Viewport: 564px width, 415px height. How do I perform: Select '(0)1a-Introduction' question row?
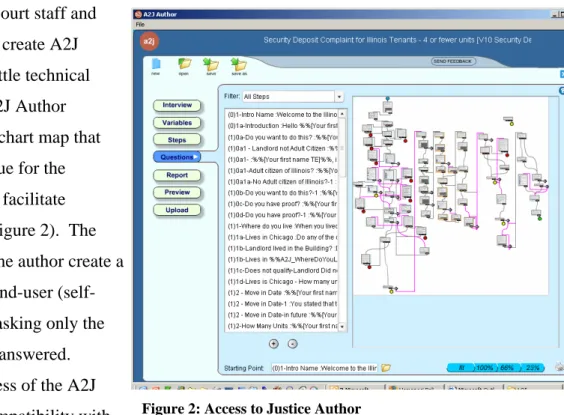point(282,126)
